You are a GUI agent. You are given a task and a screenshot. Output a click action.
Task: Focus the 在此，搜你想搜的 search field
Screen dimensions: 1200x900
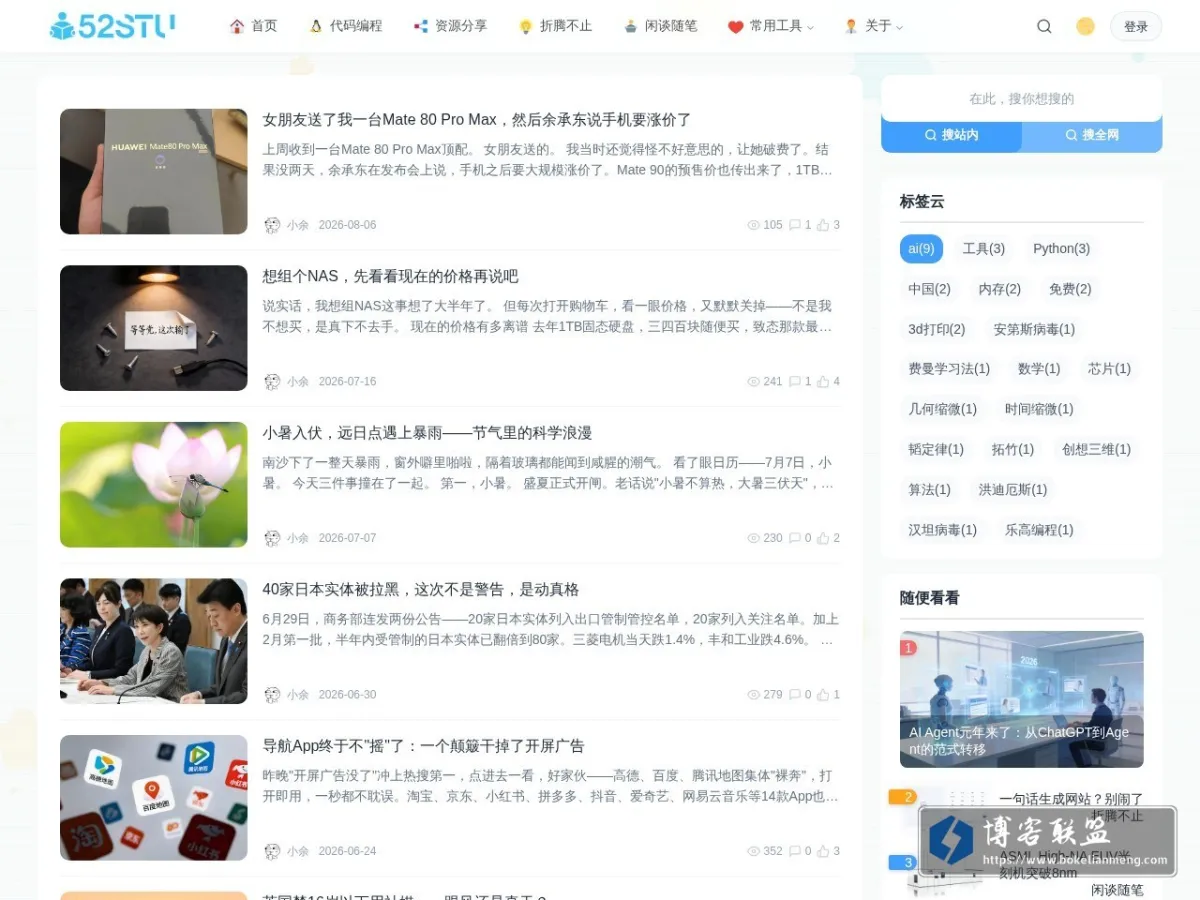click(x=1021, y=99)
